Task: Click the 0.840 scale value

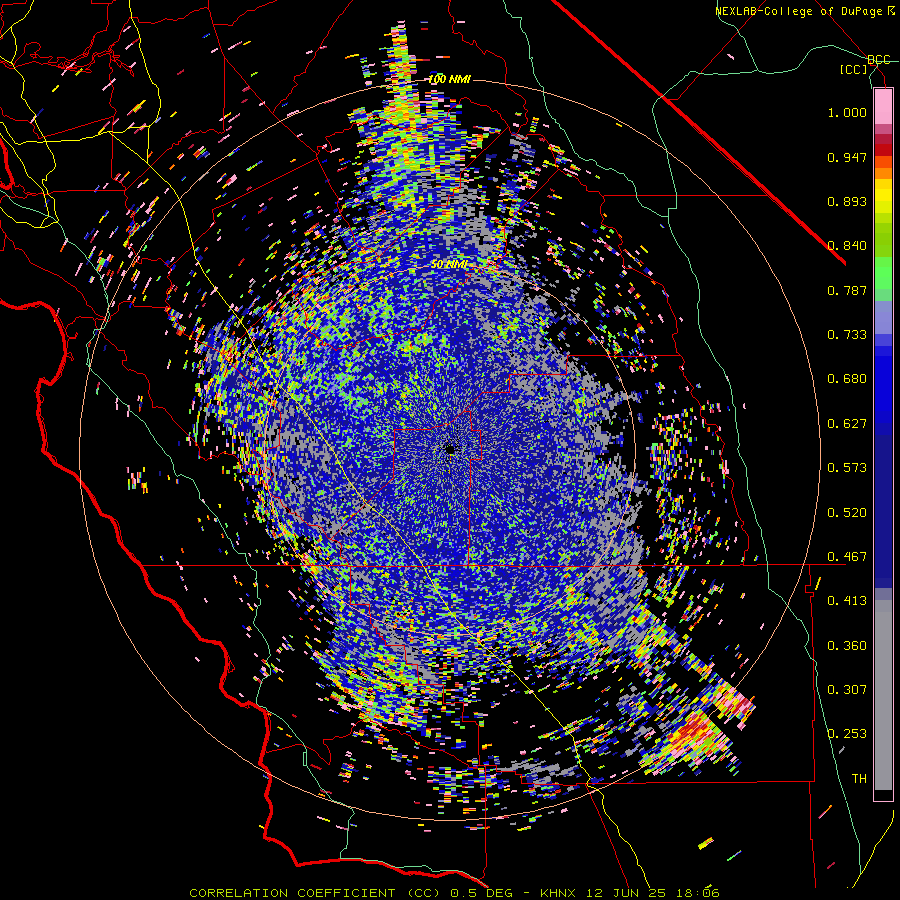Action: click(x=847, y=246)
